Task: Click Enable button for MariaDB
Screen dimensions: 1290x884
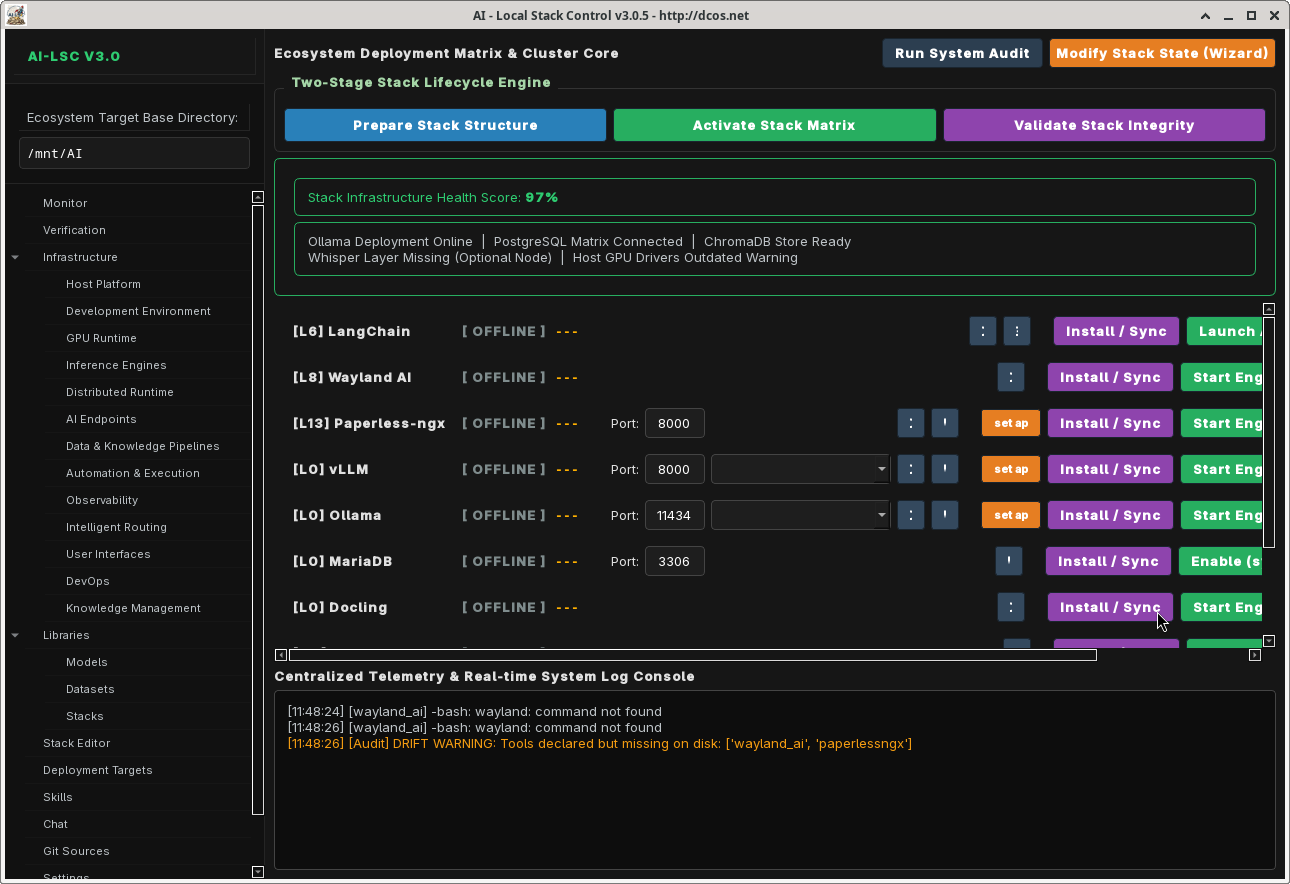Action: pyautogui.click(x=1220, y=561)
